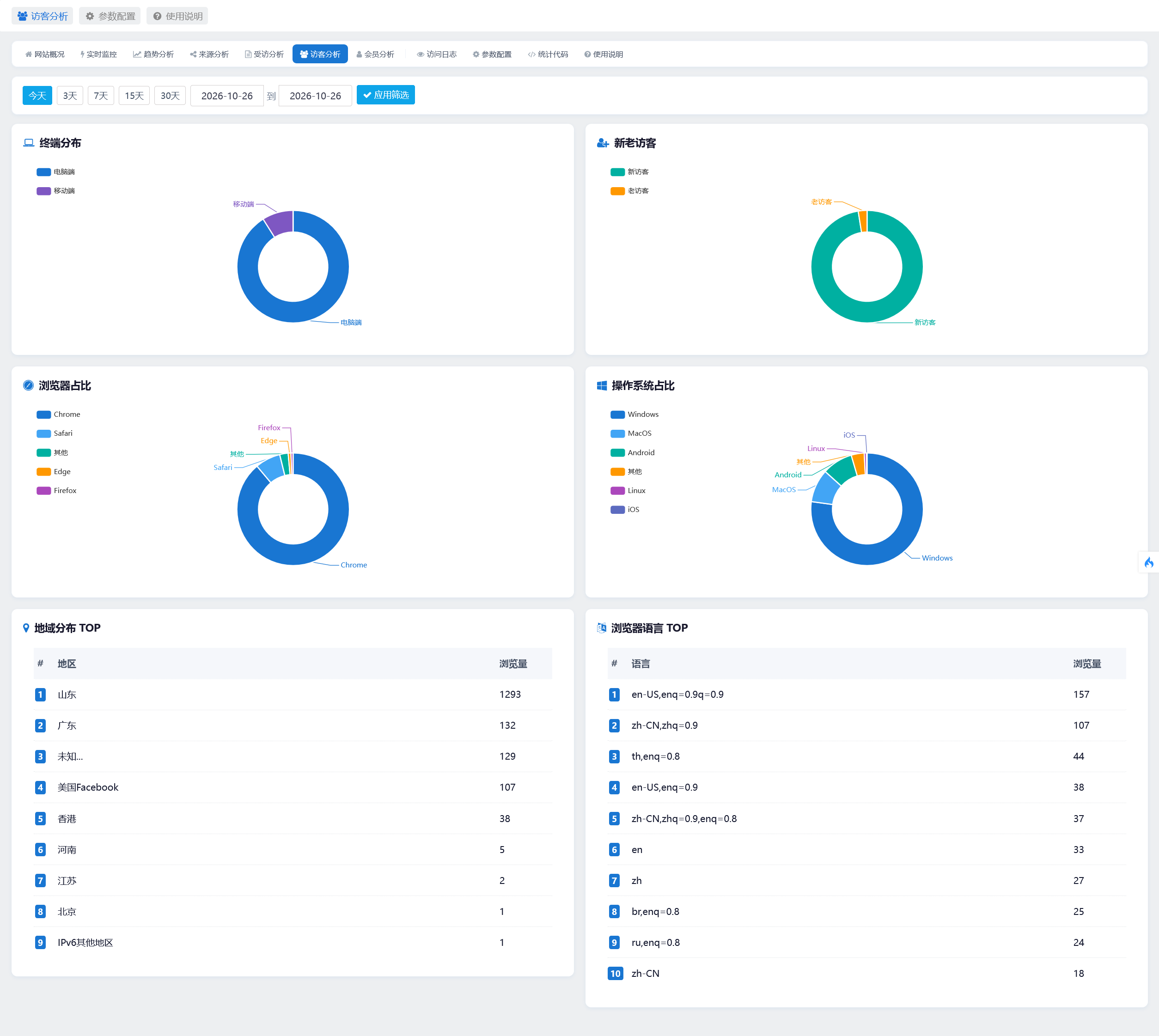The height and width of the screenshot is (1036, 1159).
Task: Open 受访分析 page
Action: pyautogui.click(x=264, y=54)
